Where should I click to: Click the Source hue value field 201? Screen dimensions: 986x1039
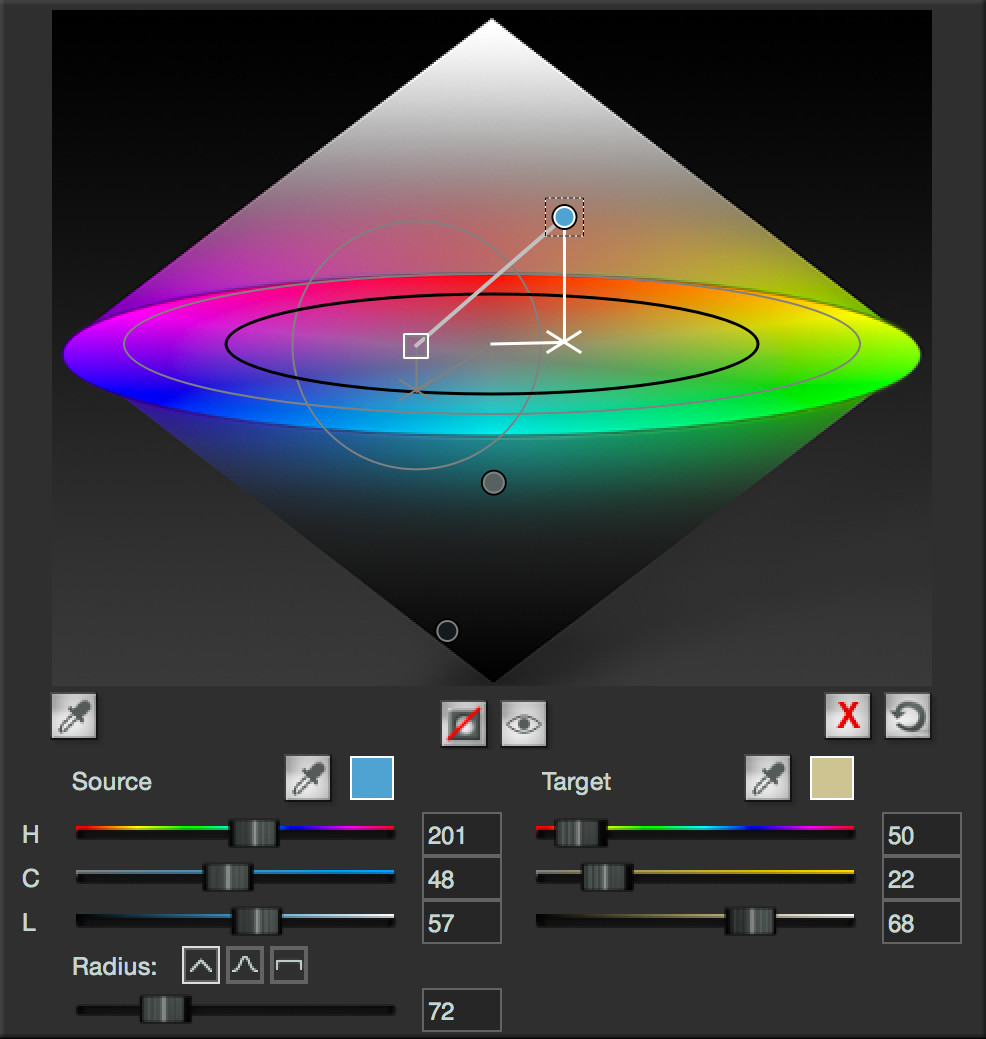(x=462, y=835)
